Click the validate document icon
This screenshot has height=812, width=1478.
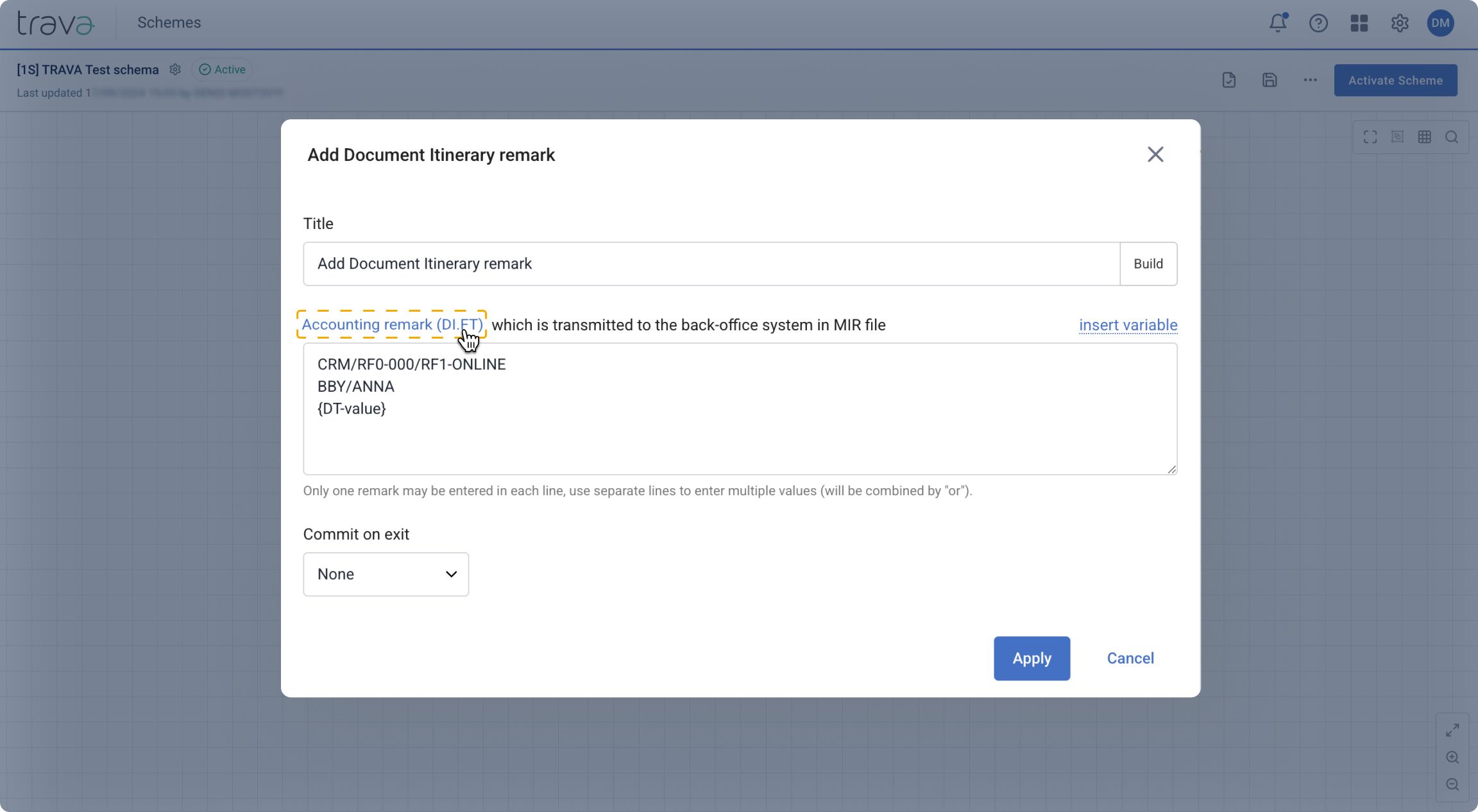click(1228, 80)
